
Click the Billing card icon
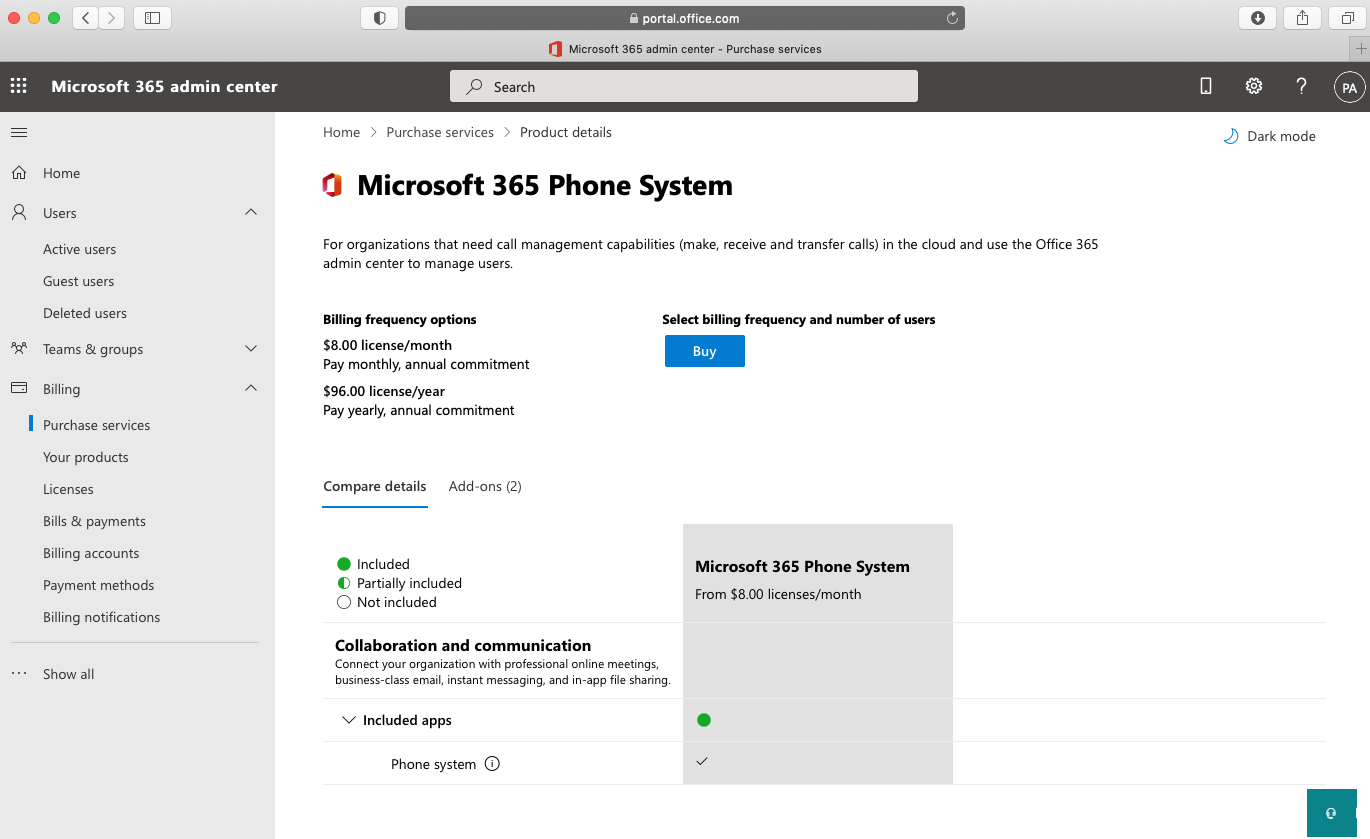click(19, 389)
